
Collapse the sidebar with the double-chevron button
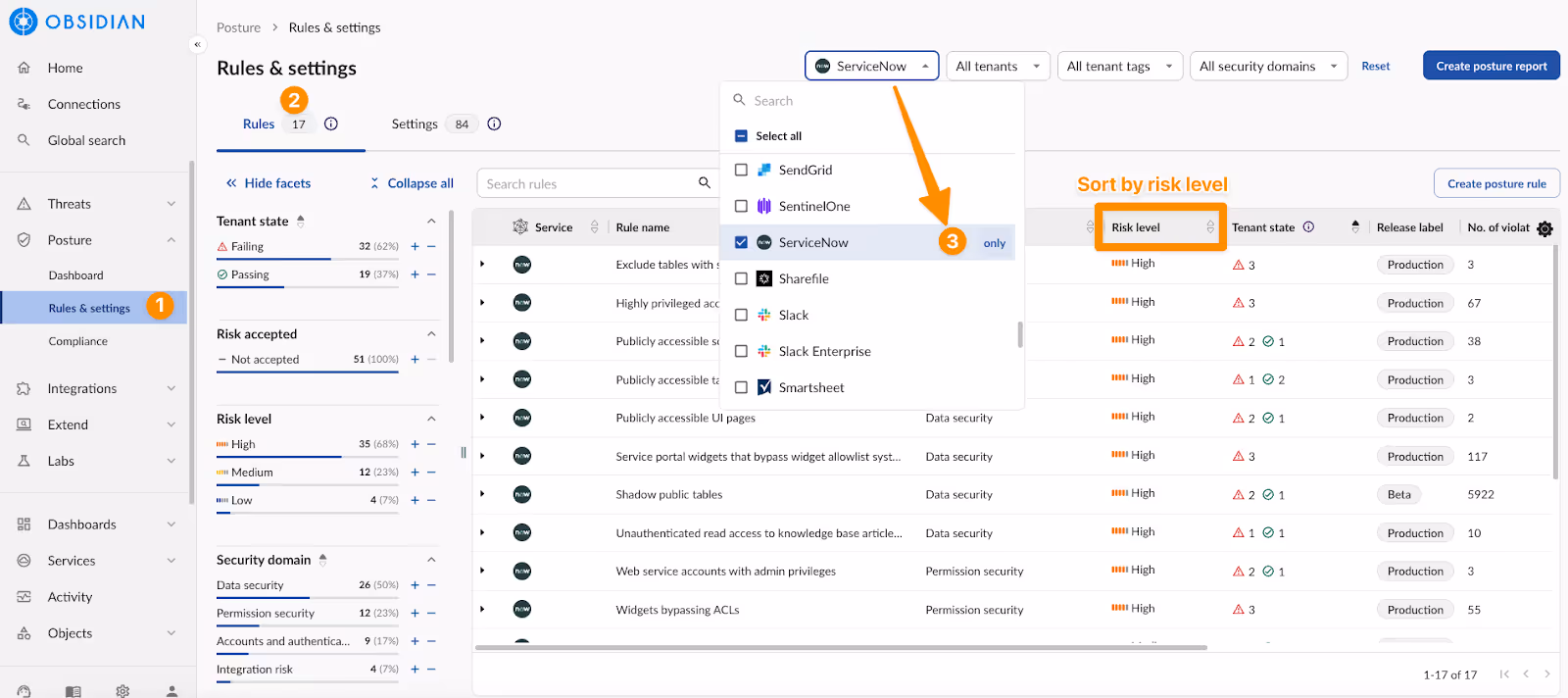tap(197, 44)
